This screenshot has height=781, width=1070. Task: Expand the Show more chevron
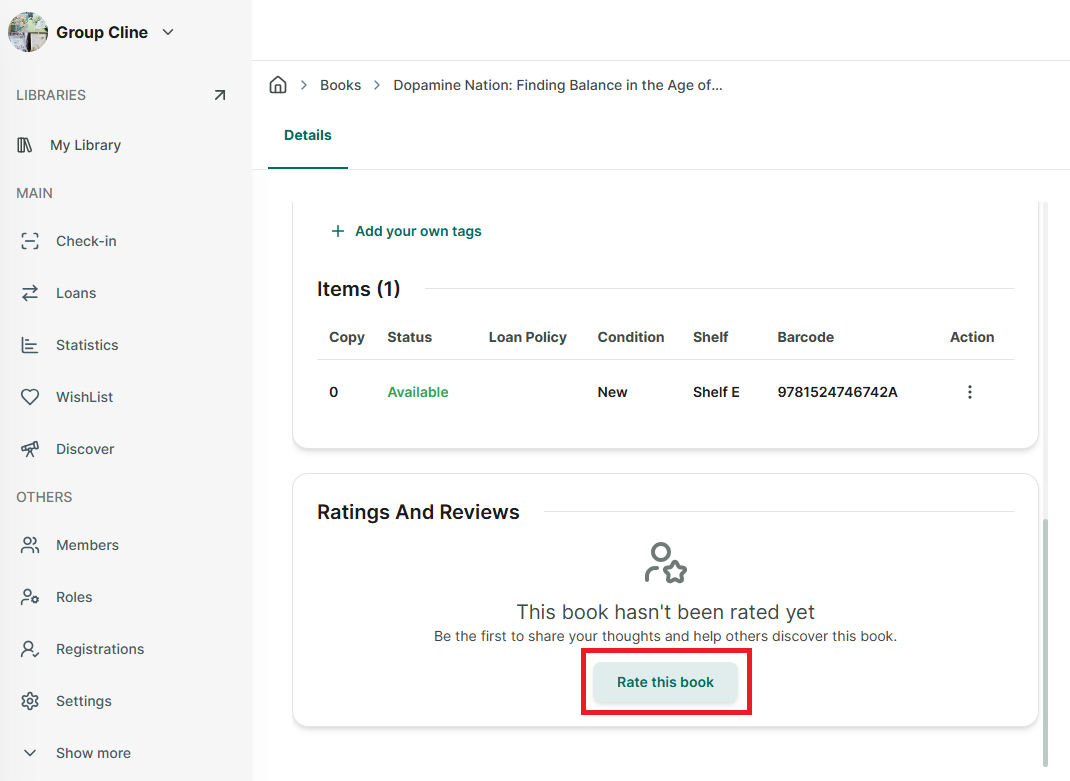(x=30, y=753)
